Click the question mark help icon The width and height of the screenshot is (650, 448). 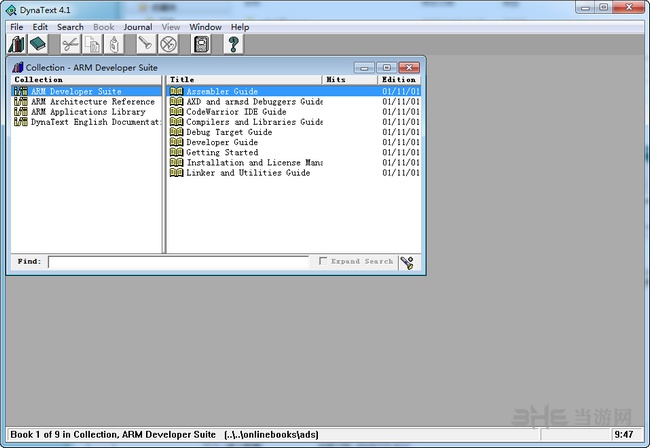coord(234,44)
